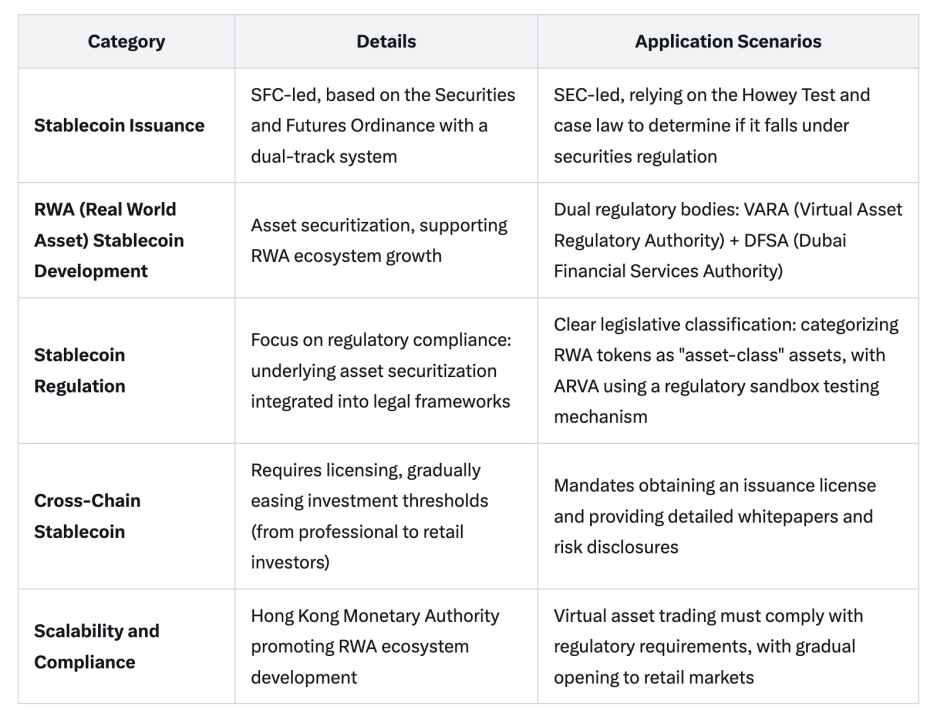Click the SEC-led securities regulation cell
The width and height of the screenshot is (937, 720).
pyautogui.click(x=712, y=125)
